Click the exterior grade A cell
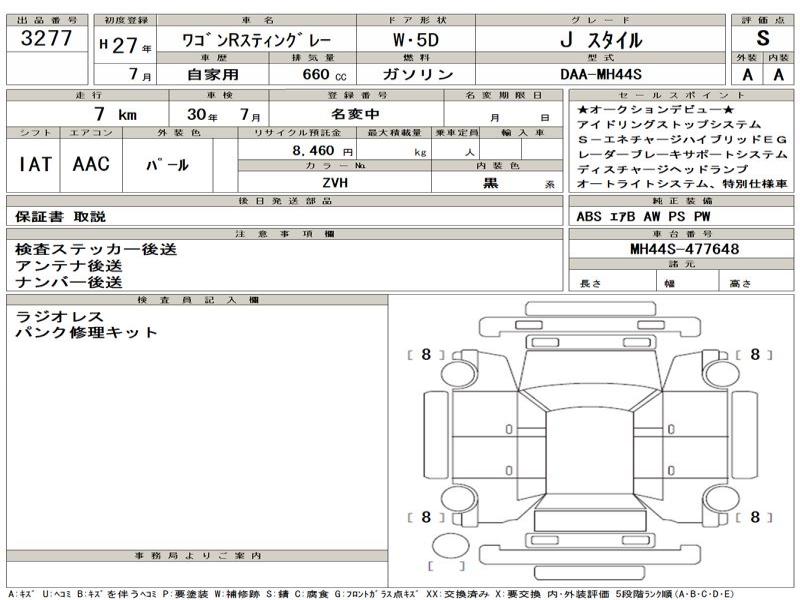 click(x=747, y=75)
